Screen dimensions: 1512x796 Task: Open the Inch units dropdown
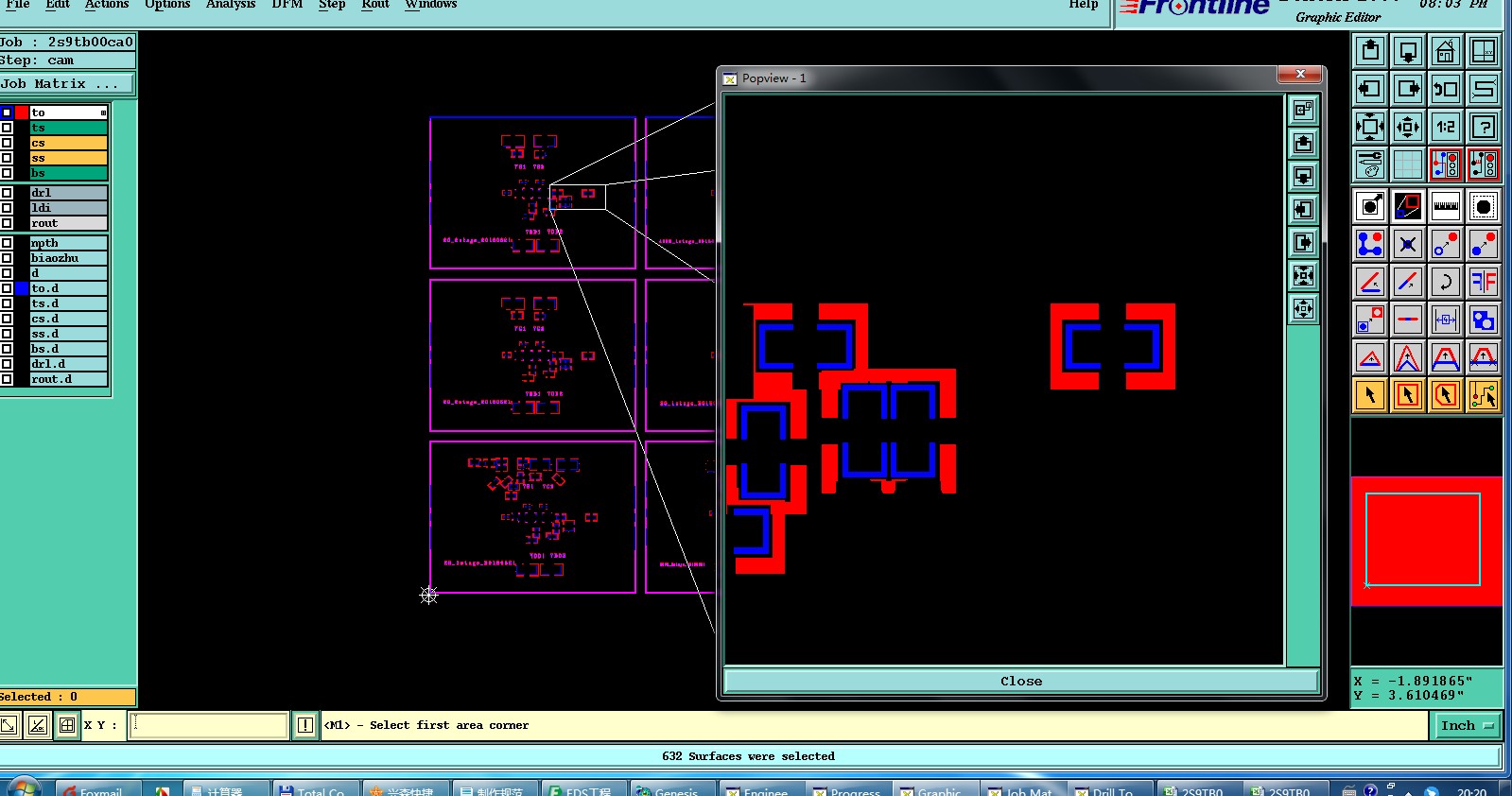click(1468, 725)
